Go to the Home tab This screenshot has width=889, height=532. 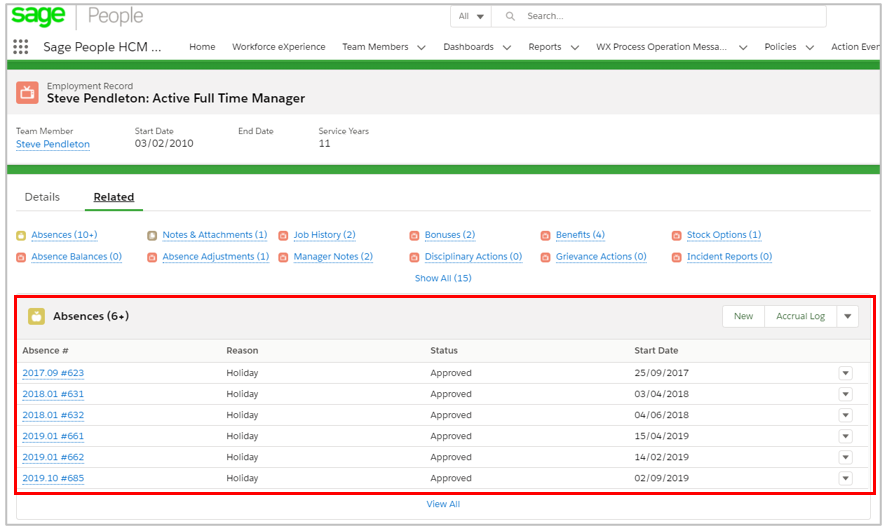pos(202,47)
